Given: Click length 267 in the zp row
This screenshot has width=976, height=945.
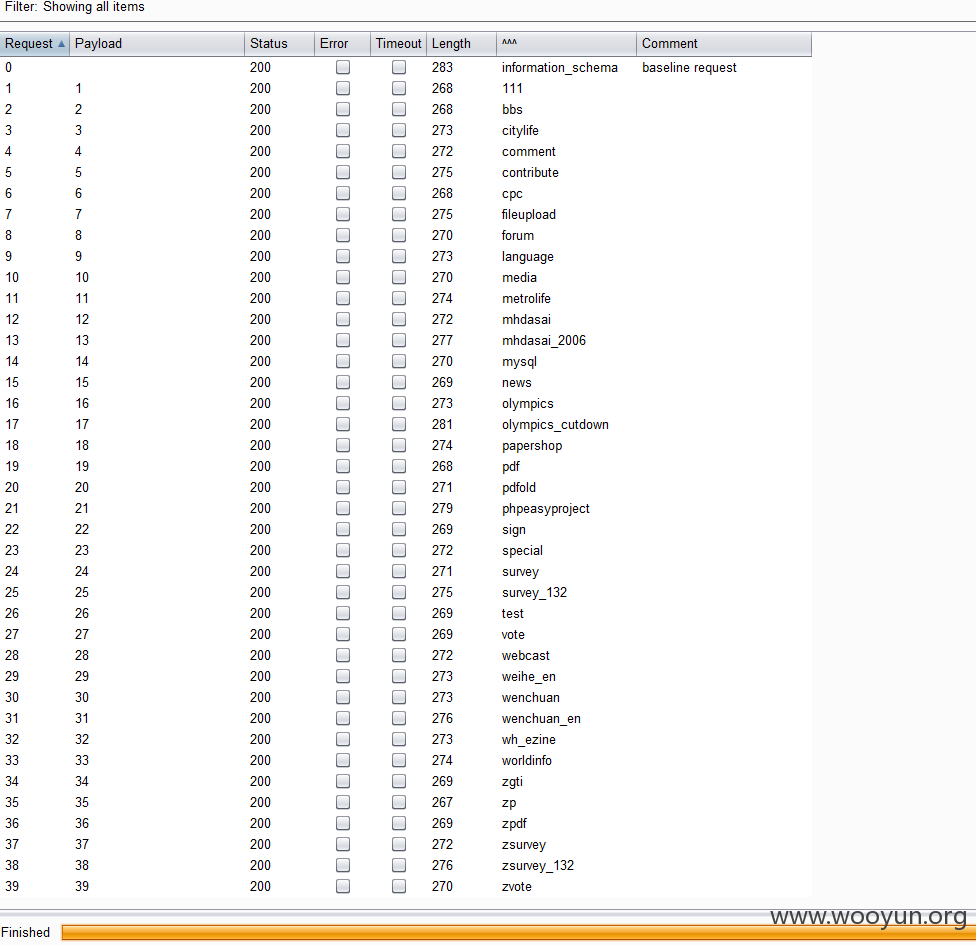Looking at the screenshot, I should point(443,802).
